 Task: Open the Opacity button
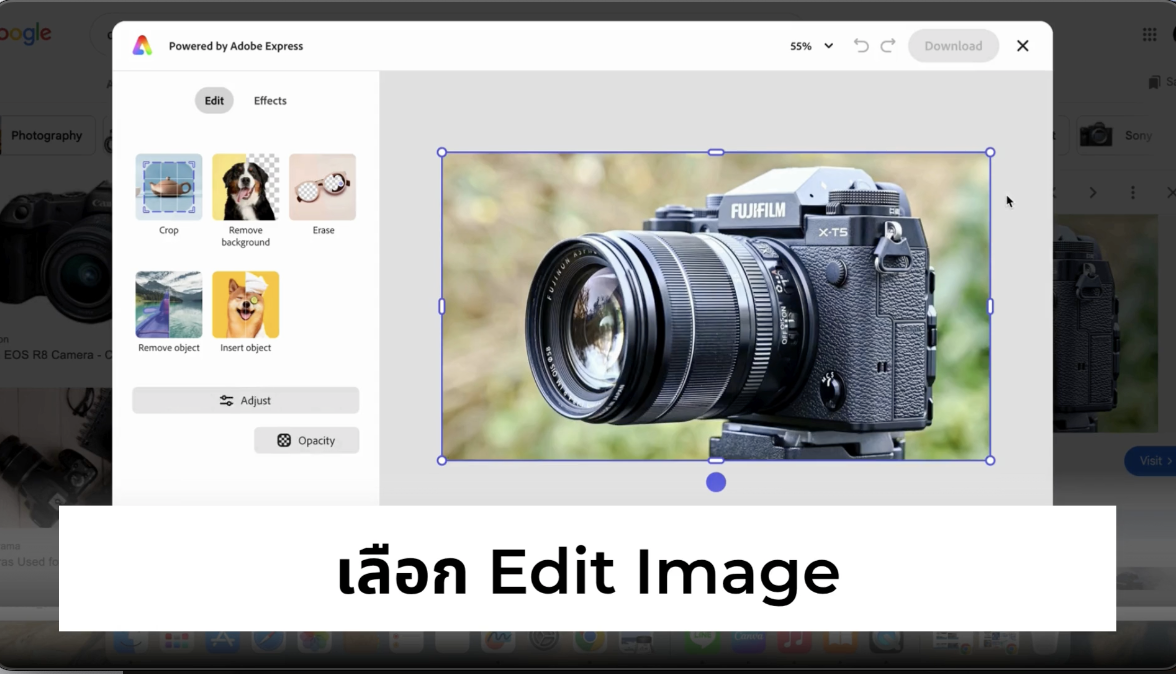306,440
